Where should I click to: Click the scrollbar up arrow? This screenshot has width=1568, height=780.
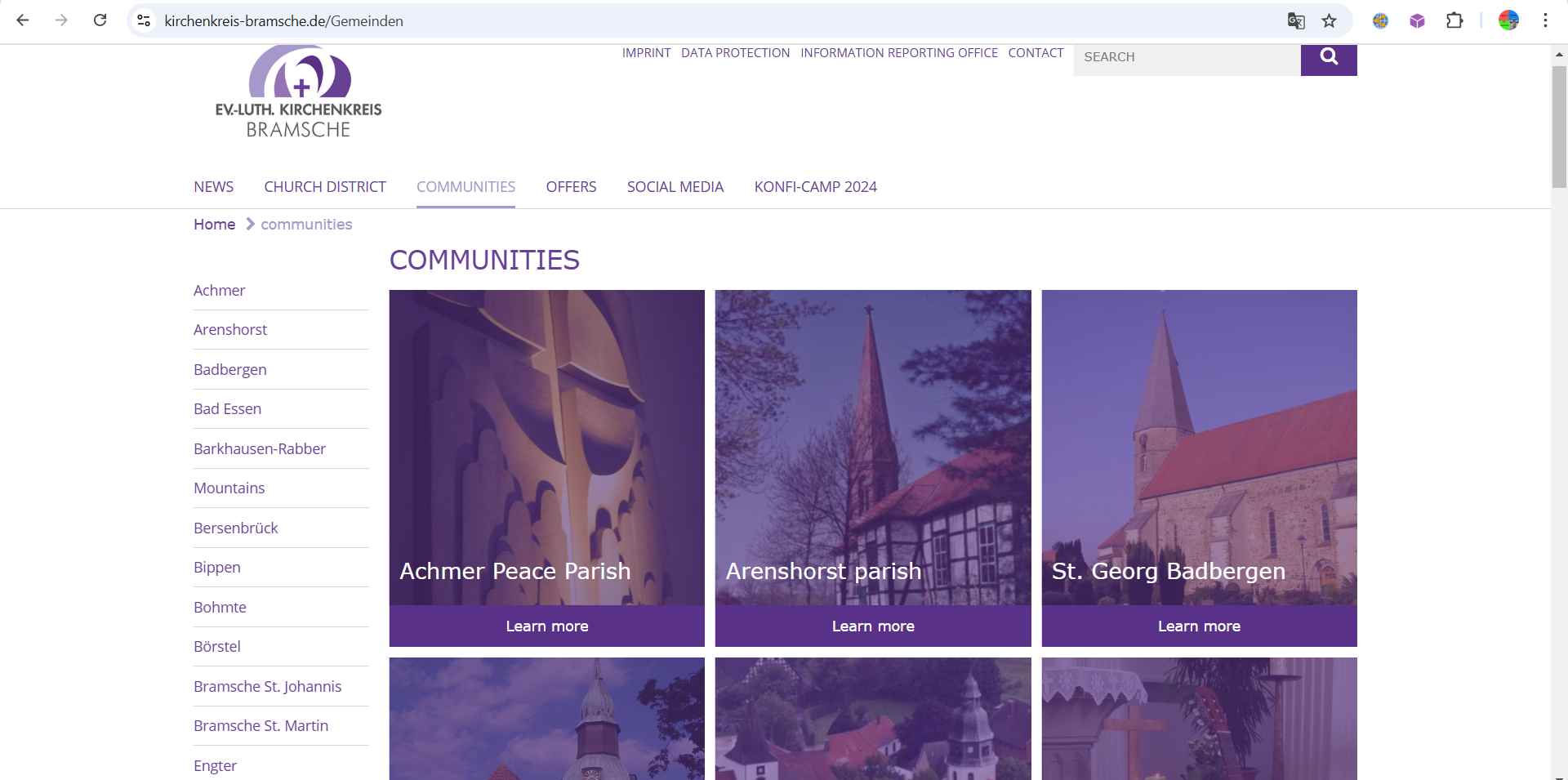pos(1559,54)
